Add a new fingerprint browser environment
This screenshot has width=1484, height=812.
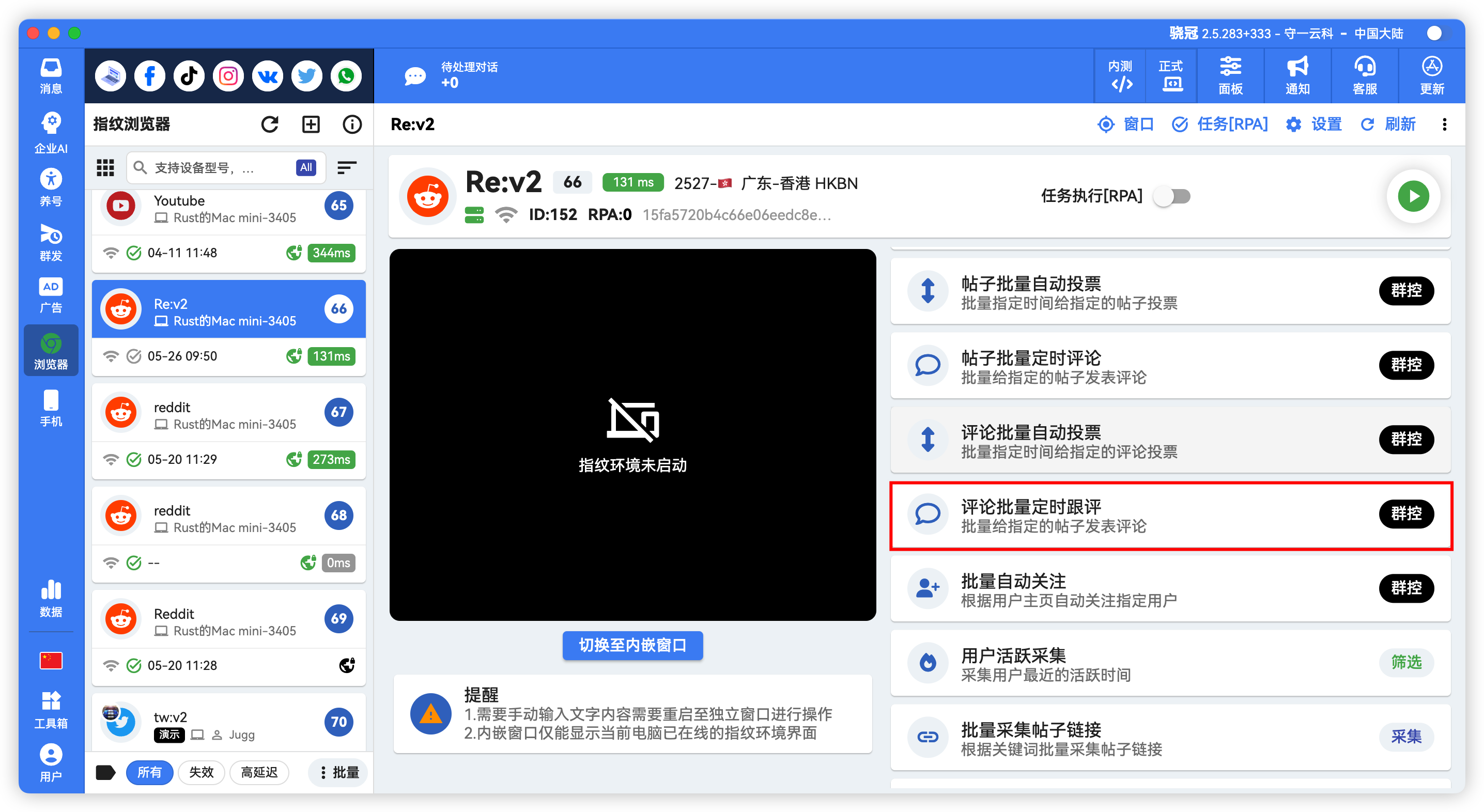[311, 124]
